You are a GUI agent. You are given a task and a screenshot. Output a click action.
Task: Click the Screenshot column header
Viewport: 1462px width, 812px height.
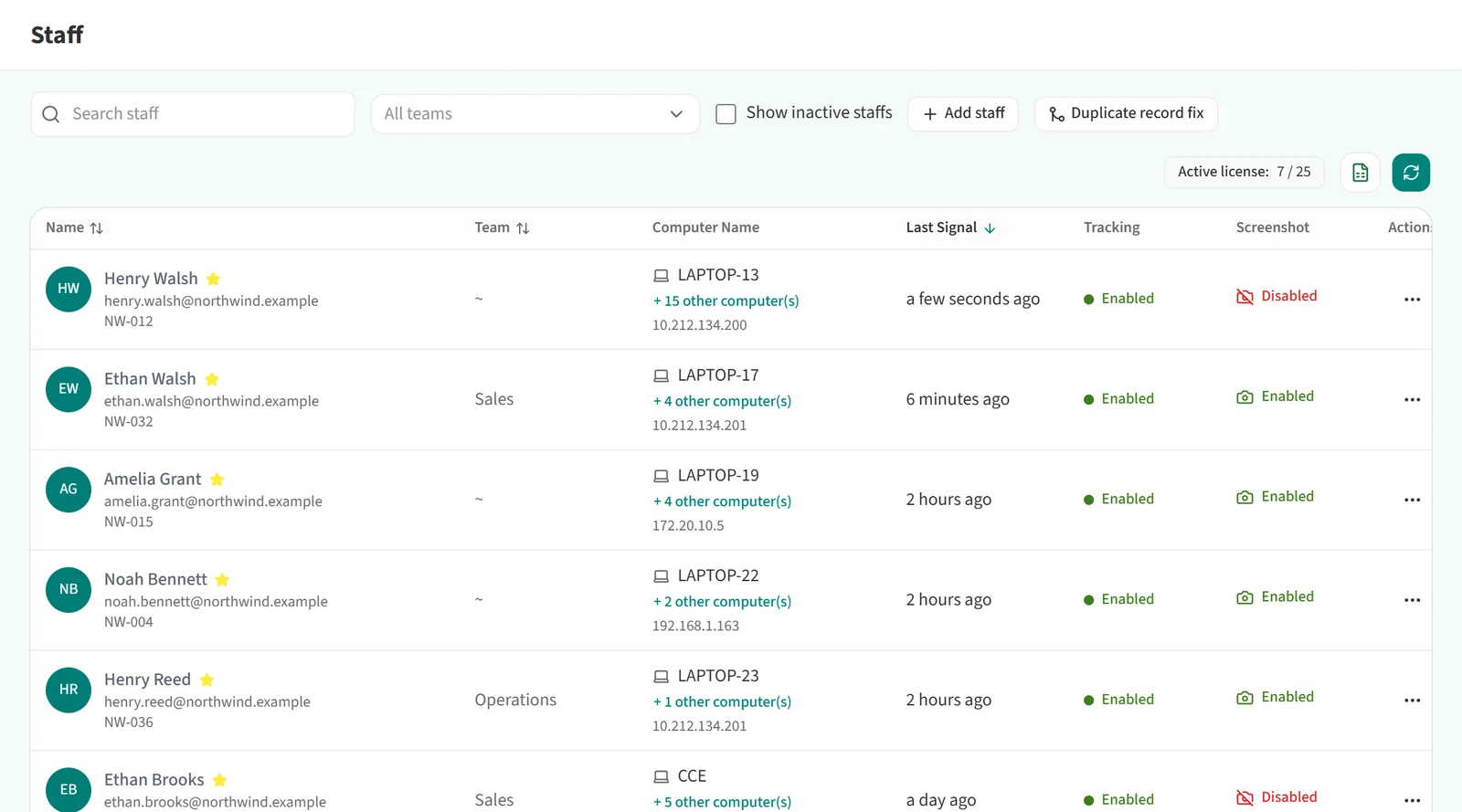tap(1272, 227)
